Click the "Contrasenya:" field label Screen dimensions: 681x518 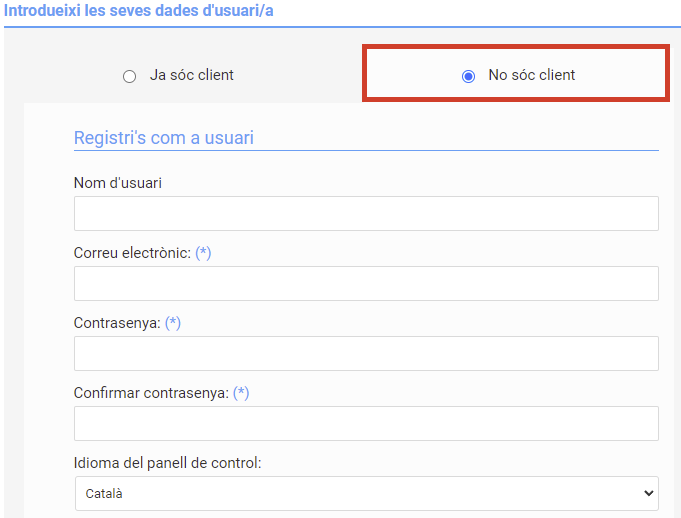click(x=117, y=323)
